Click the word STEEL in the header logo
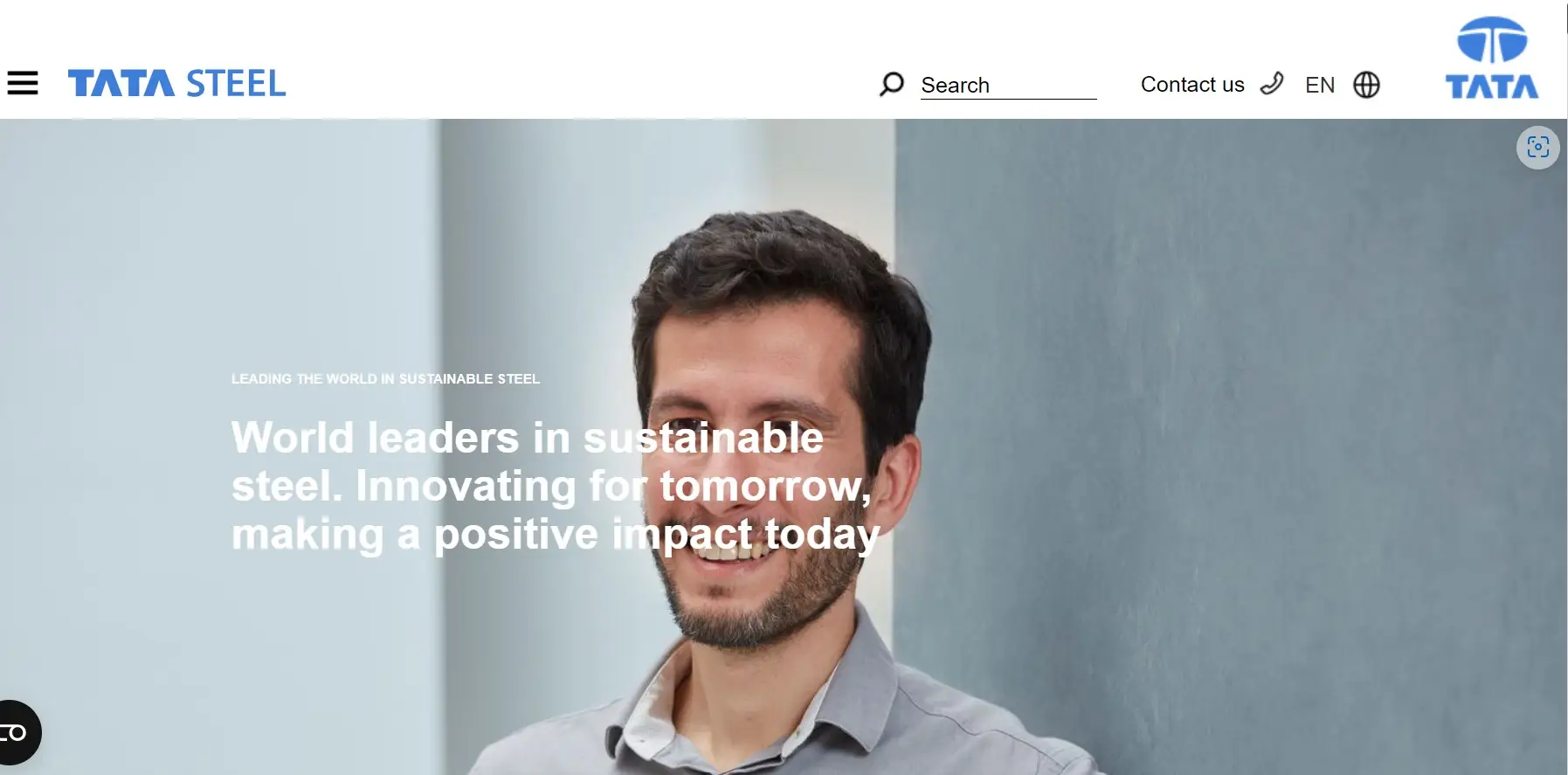The image size is (1568, 775). [236, 83]
